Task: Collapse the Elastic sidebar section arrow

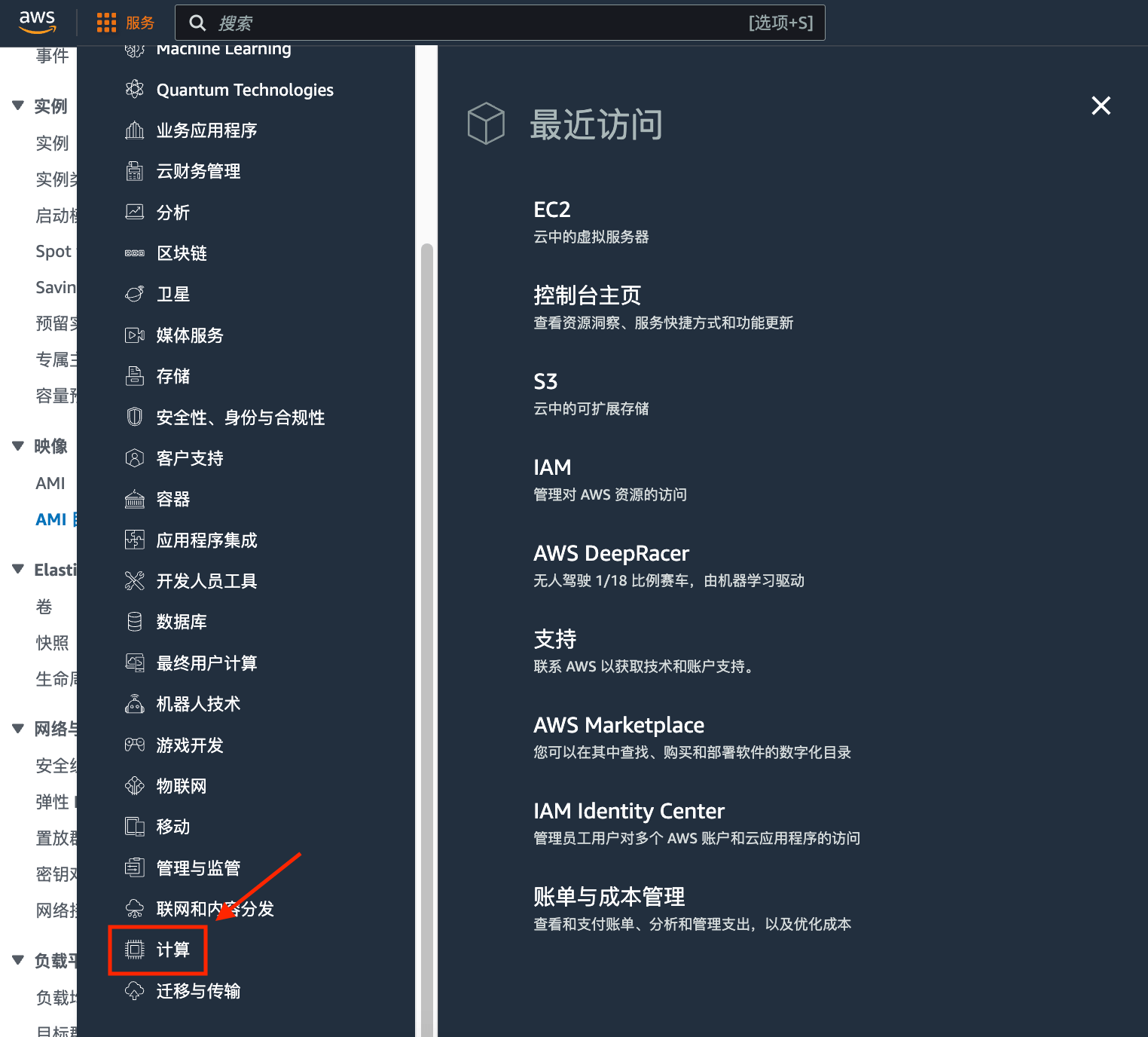Action: pyautogui.click(x=18, y=569)
